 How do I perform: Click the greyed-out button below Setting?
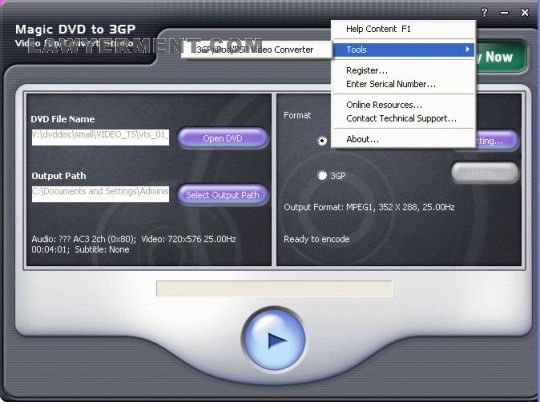click(x=485, y=173)
